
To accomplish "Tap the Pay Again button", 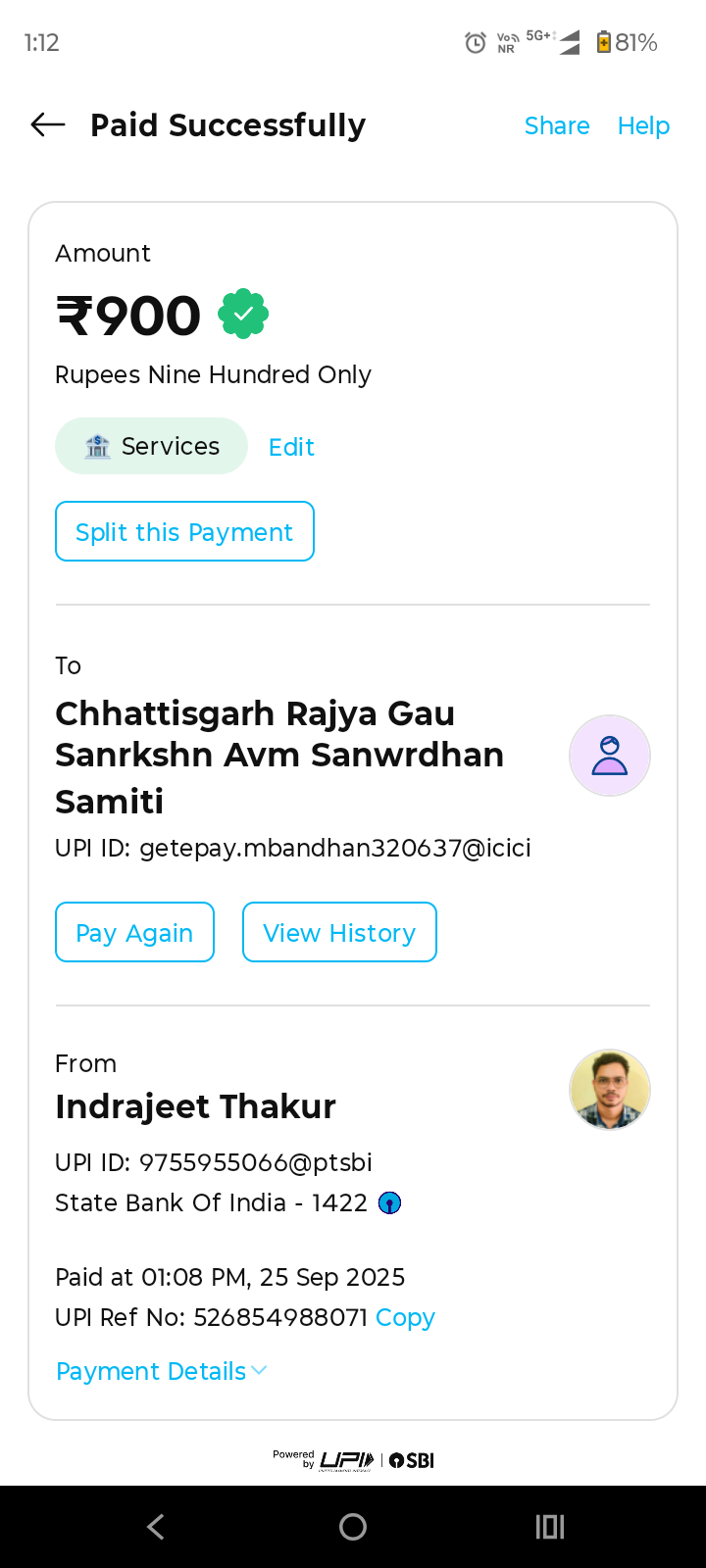I will pos(134,933).
